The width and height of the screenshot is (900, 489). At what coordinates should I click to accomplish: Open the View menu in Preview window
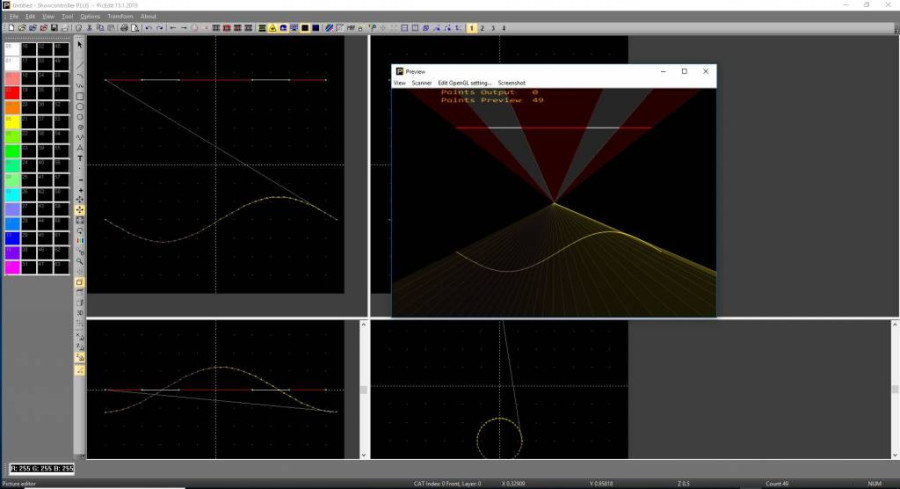399,83
